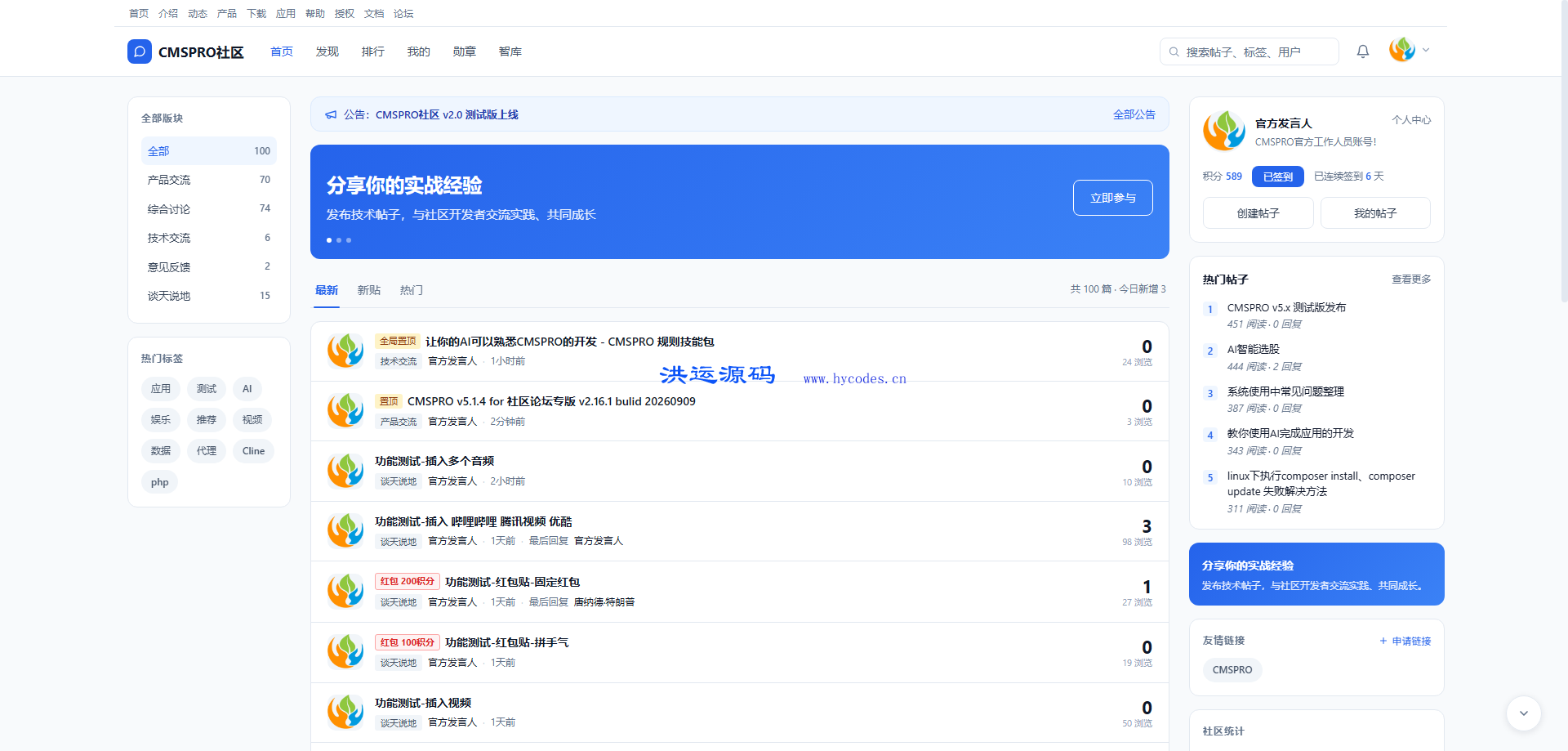The height and width of the screenshot is (751, 1568).
Task: Open 智库 in the community nav
Action: pyautogui.click(x=510, y=51)
